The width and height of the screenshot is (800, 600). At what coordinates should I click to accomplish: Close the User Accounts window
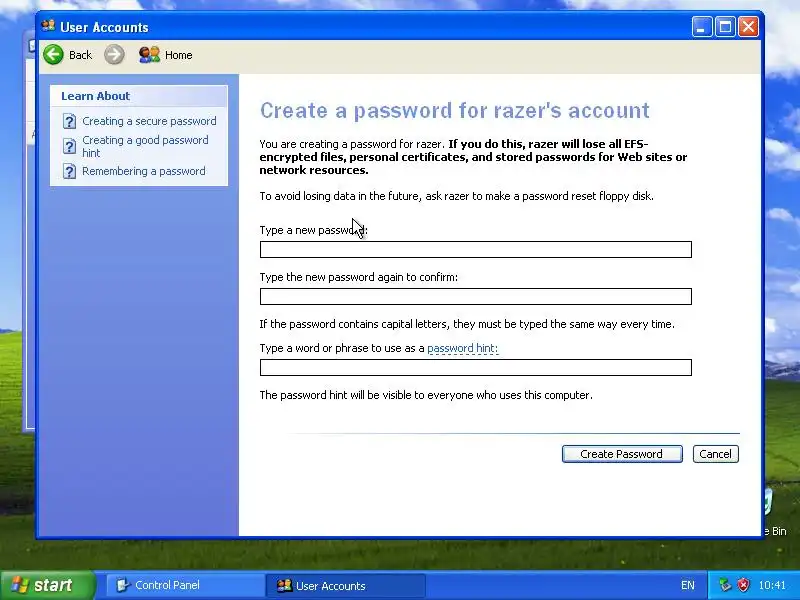(x=748, y=27)
